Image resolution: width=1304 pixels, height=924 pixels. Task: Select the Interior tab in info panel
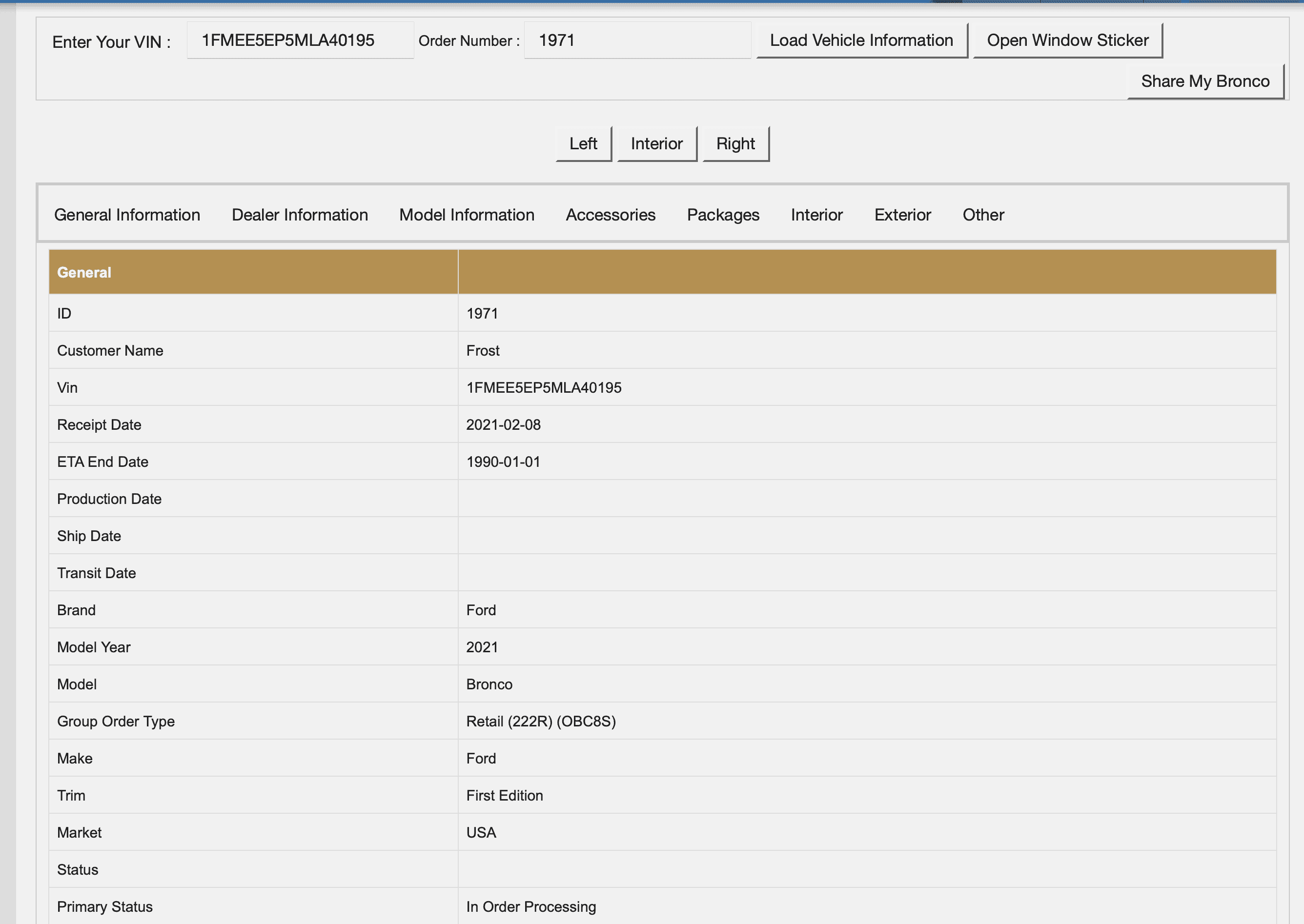(x=816, y=215)
